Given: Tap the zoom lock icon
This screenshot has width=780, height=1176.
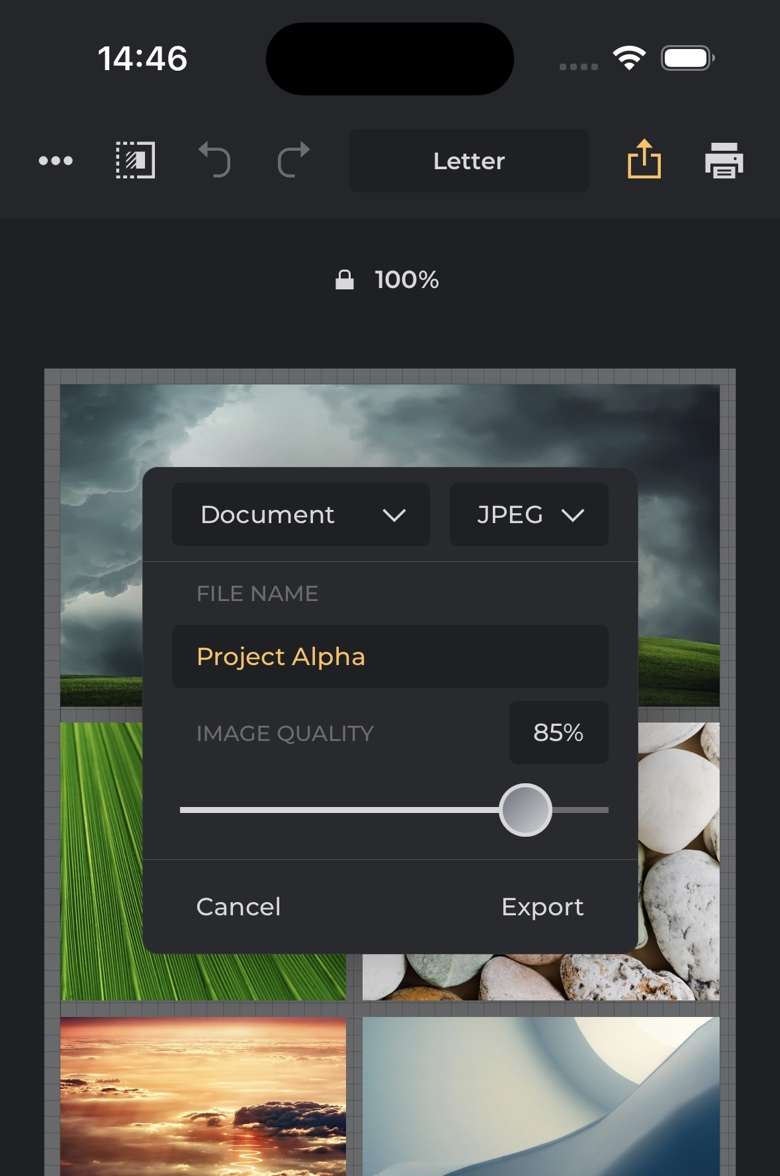Looking at the screenshot, I should [344, 281].
